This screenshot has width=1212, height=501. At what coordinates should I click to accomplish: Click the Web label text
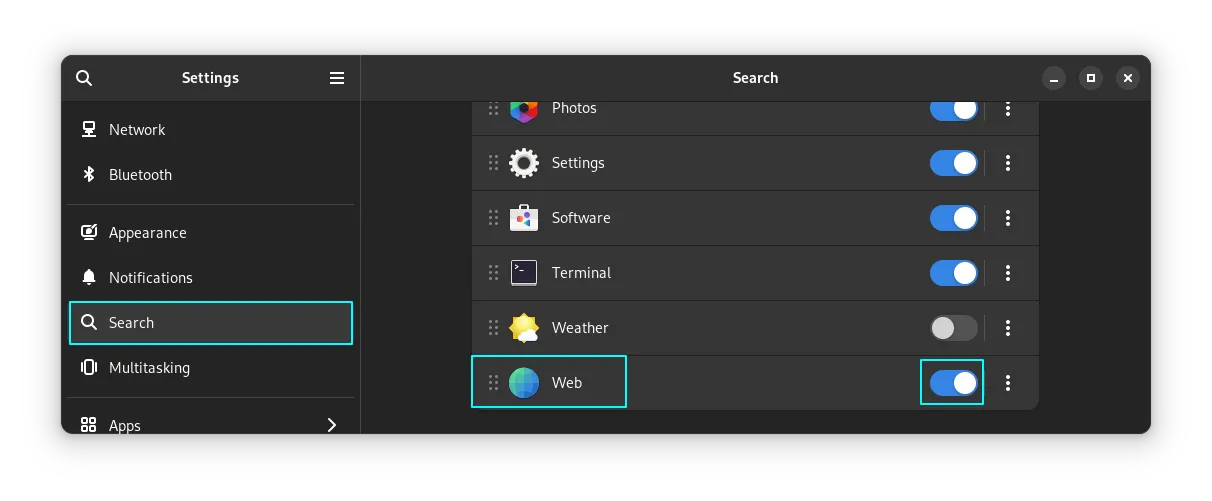point(567,383)
